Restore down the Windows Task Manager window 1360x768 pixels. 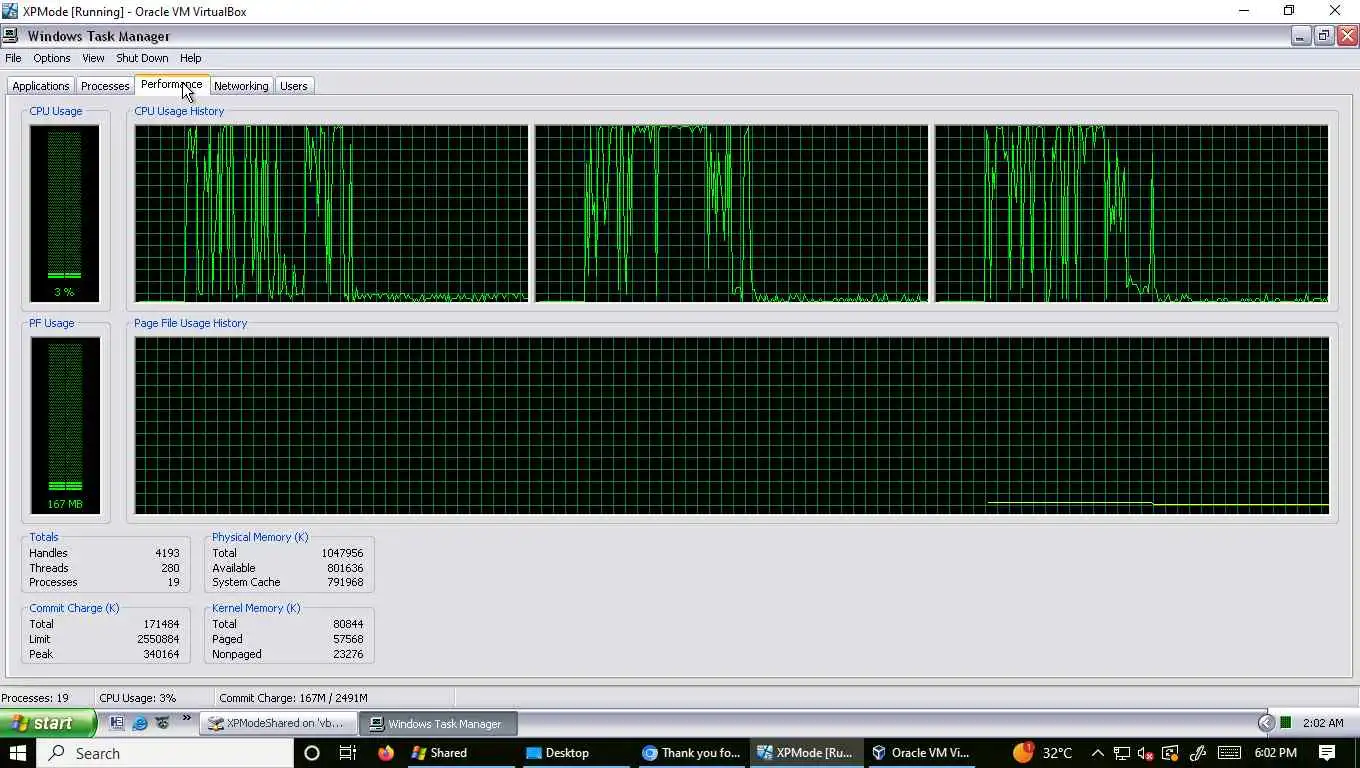[1324, 36]
